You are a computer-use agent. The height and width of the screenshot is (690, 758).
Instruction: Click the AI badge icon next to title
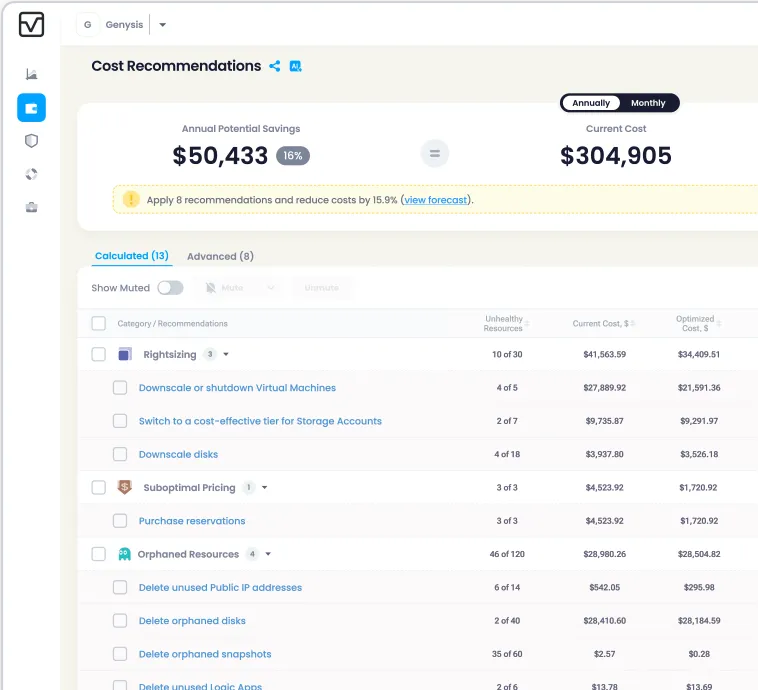click(295, 66)
